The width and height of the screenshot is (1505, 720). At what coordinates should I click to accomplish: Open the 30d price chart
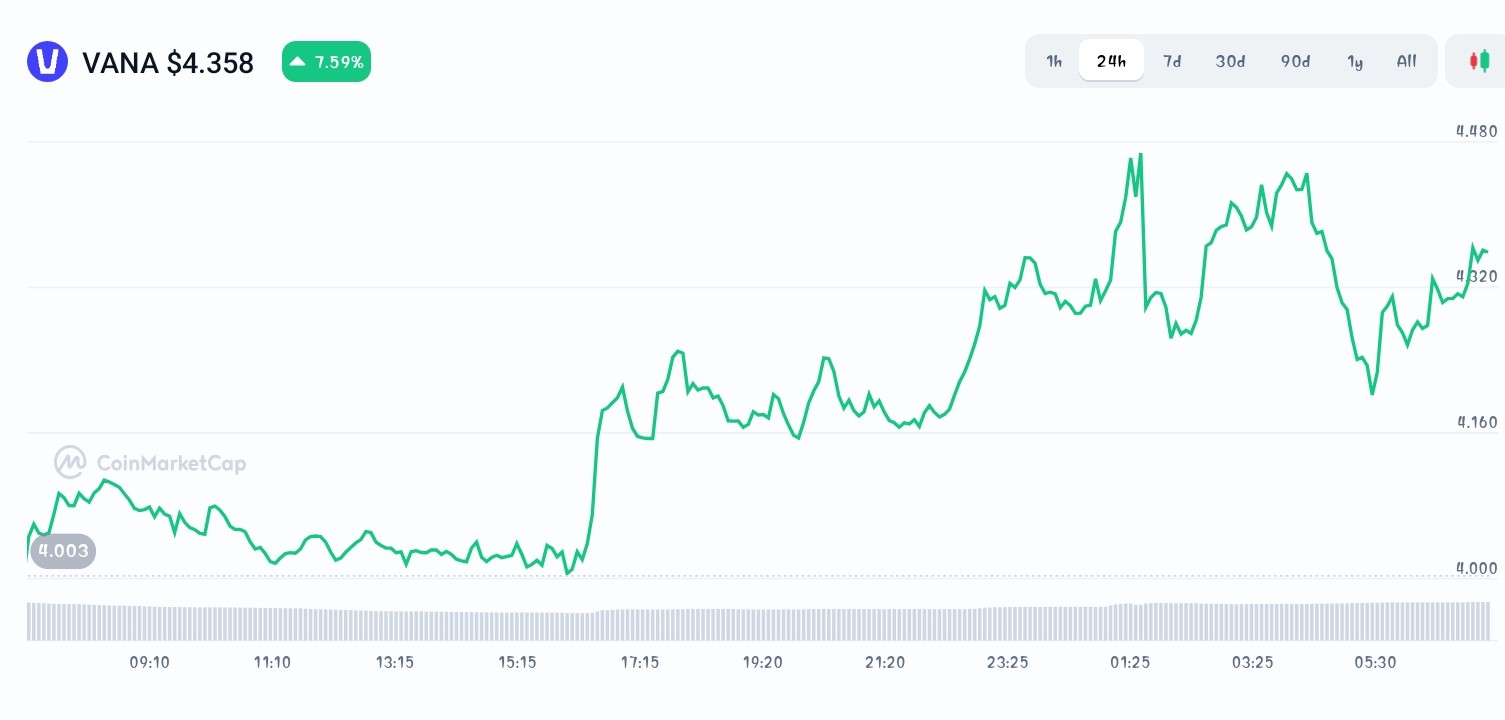(x=1230, y=61)
